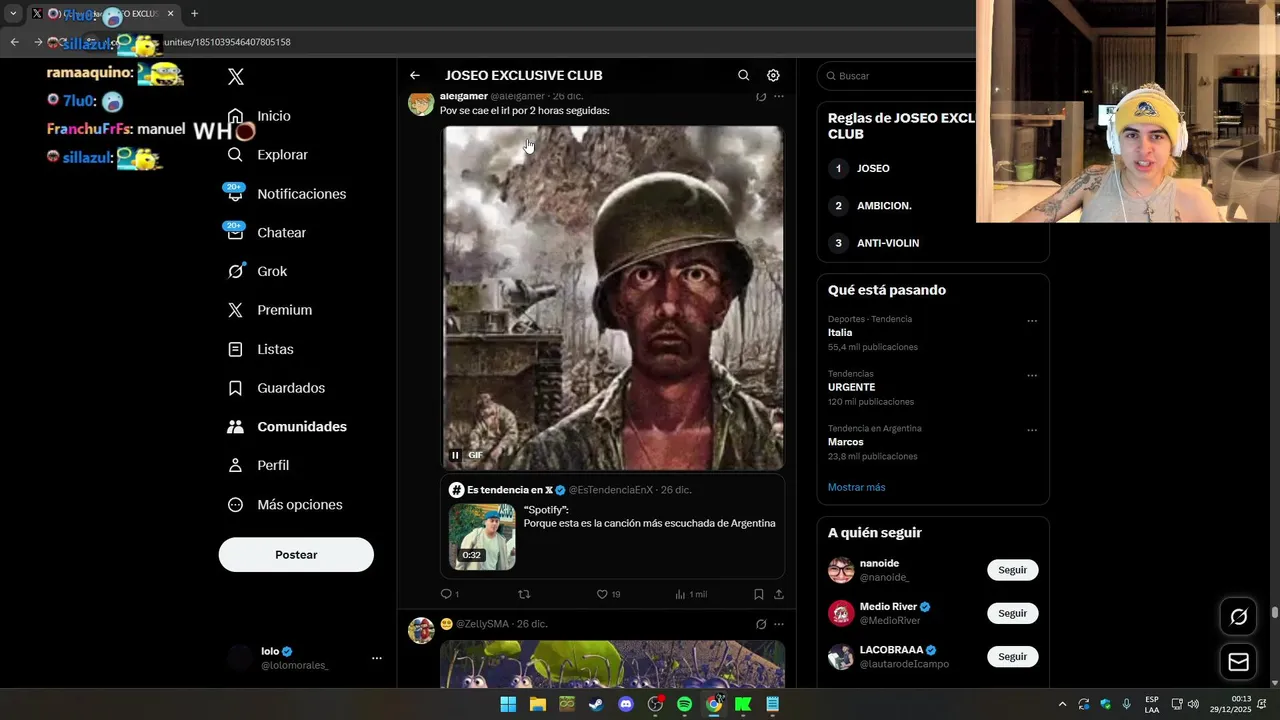Search within JOSEO EXCLUSIVE CLUB community
1280x720 pixels.
point(743,75)
